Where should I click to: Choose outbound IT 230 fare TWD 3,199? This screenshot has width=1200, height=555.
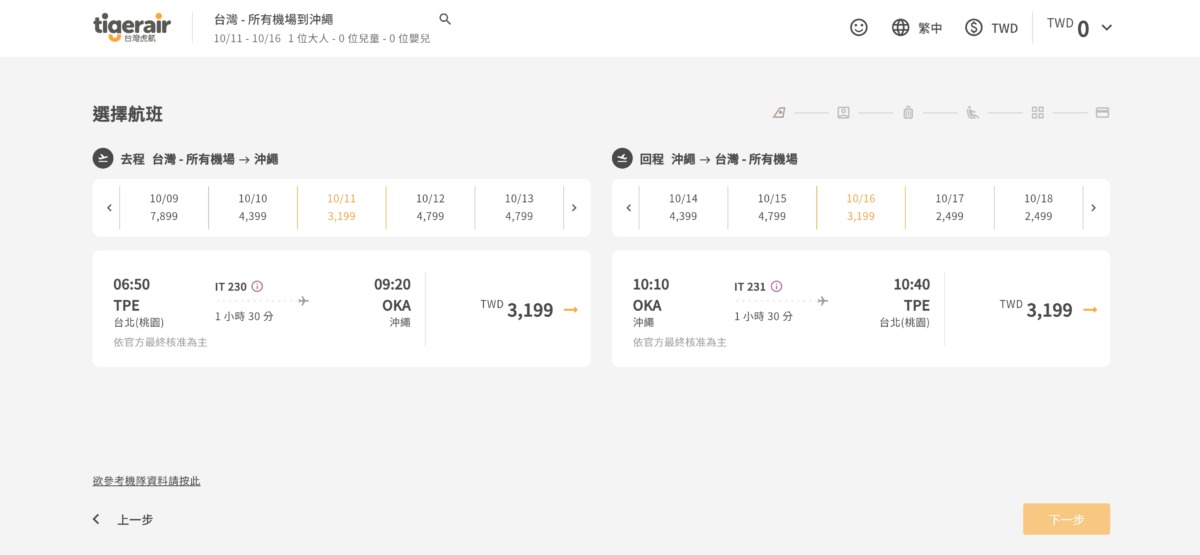point(529,310)
